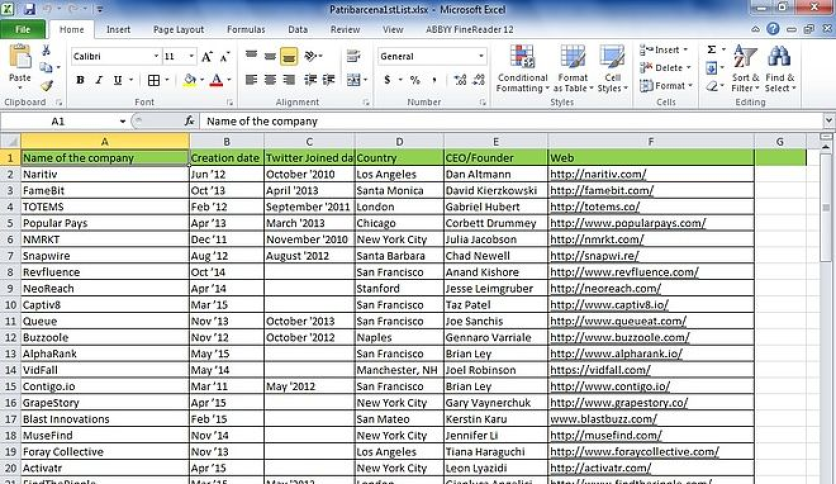The width and height of the screenshot is (836, 484).
Task: Increase font size with Grow Font
Action: [207, 57]
